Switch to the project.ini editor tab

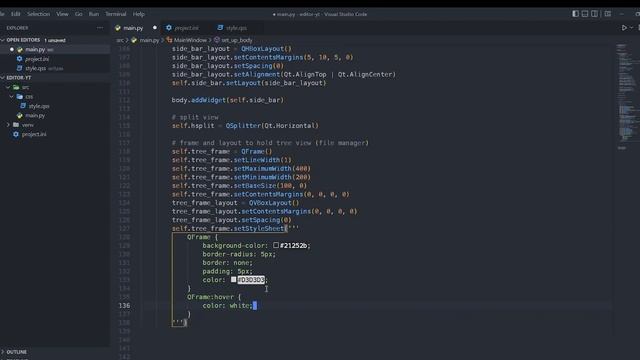(x=186, y=28)
